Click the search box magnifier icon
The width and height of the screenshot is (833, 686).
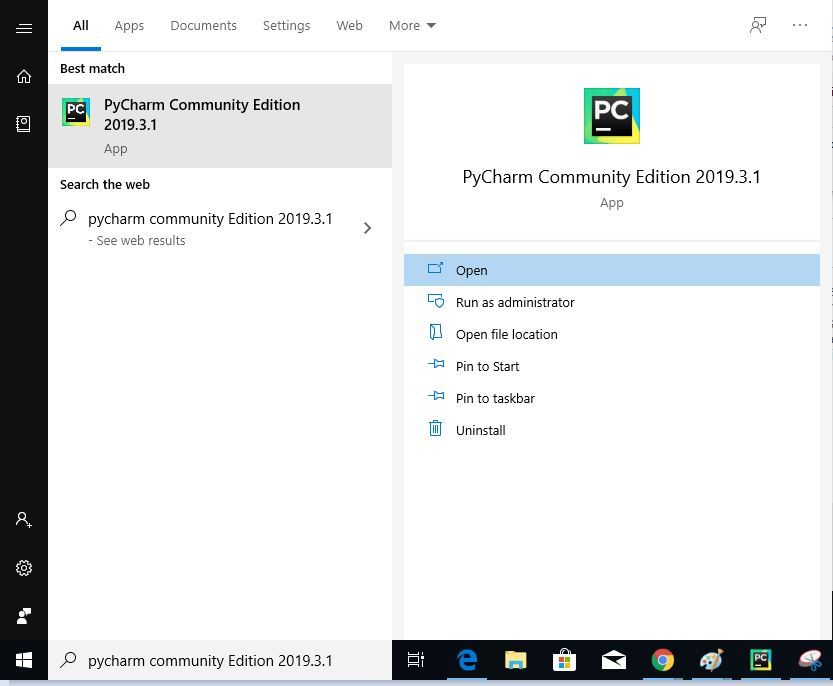pos(69,660)
